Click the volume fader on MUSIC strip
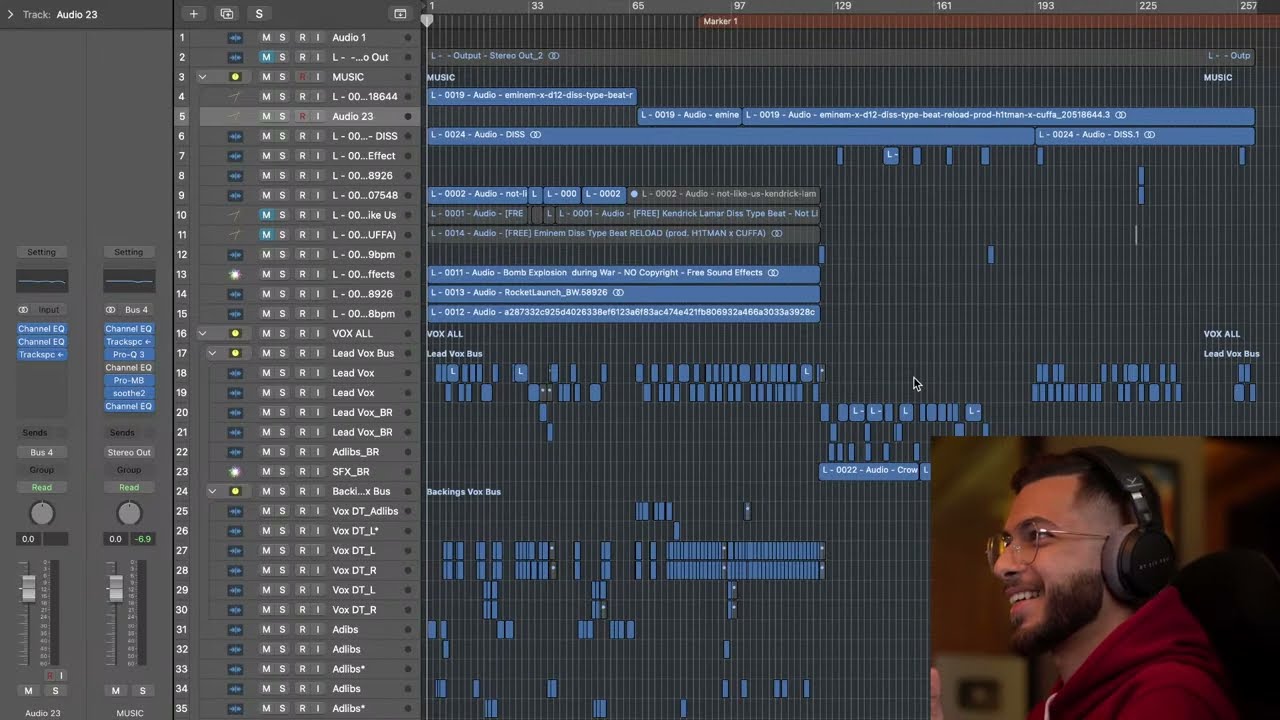The height and width of the screenshot is (720, 1280). (x=116, y=589)
